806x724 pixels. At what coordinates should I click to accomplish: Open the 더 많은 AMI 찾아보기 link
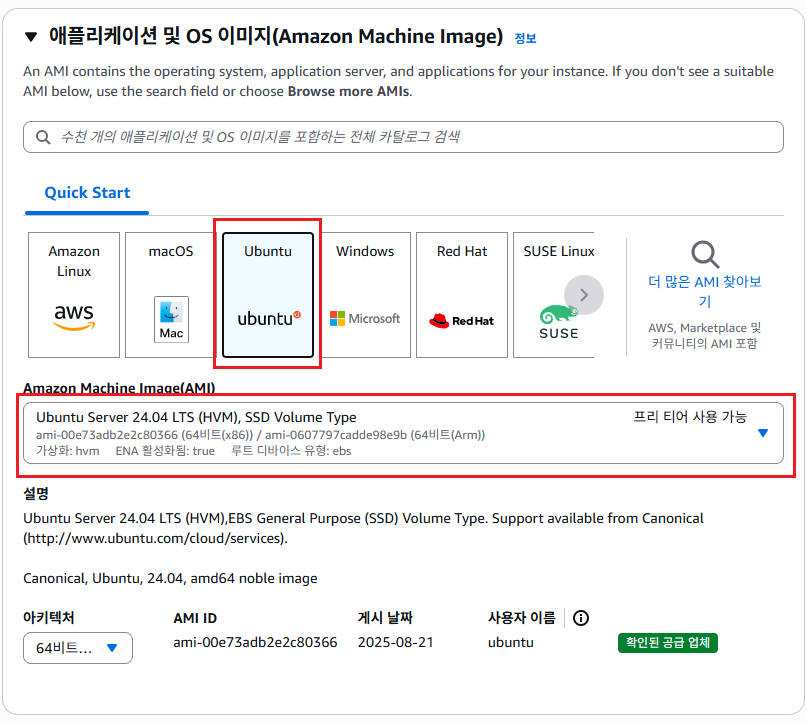point(705,291)
